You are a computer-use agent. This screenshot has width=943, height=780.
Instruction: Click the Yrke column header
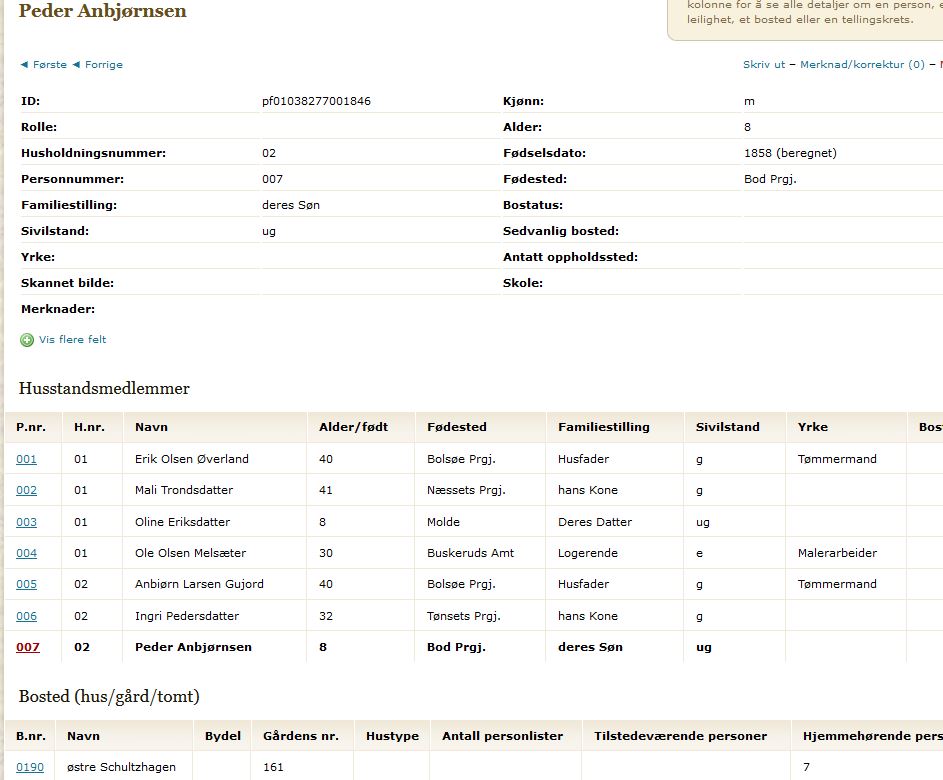click(x=812, y=427)
